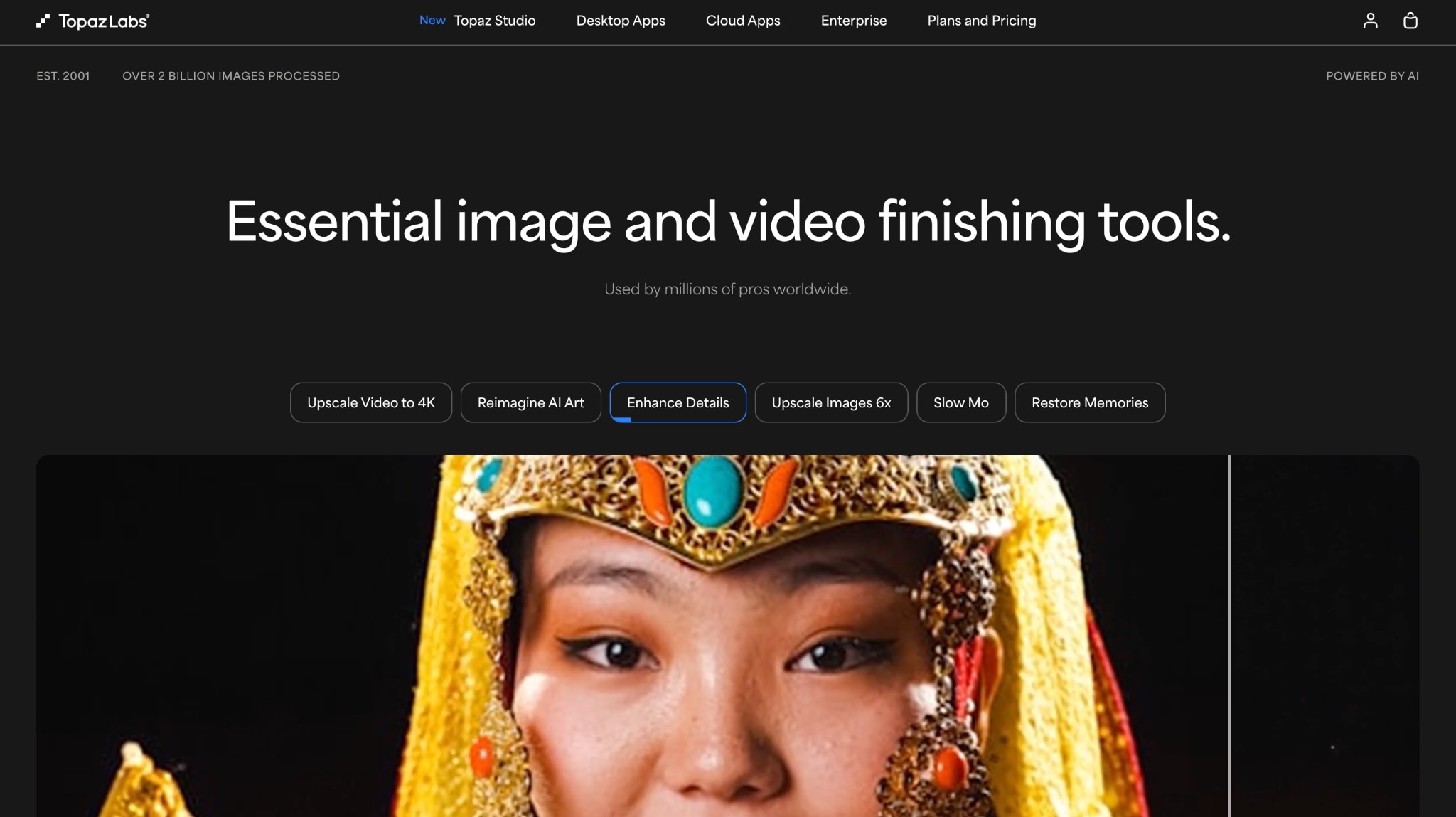Click the blue progress bar under Enhance Details
1456x817 pixels.
click(626, 421)
